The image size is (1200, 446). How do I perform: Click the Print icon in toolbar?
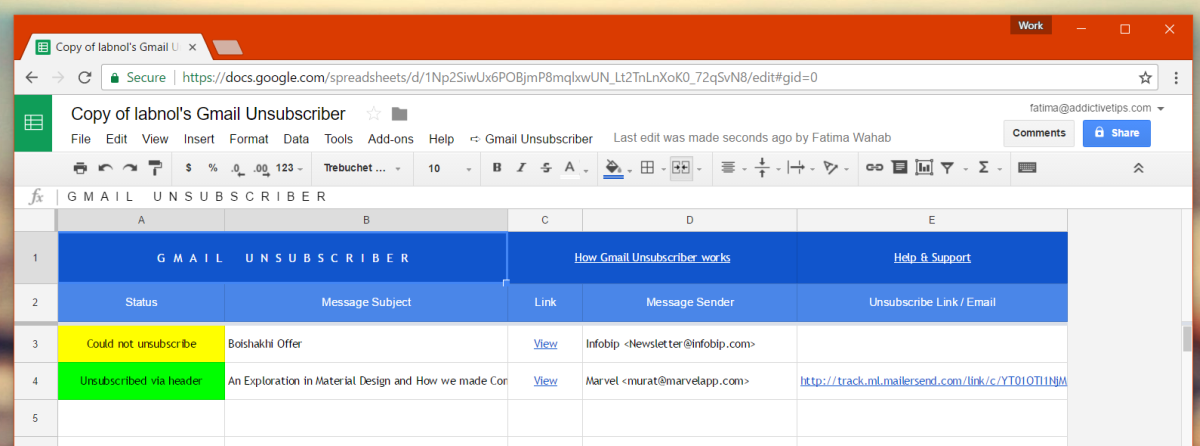coord(80,168)
